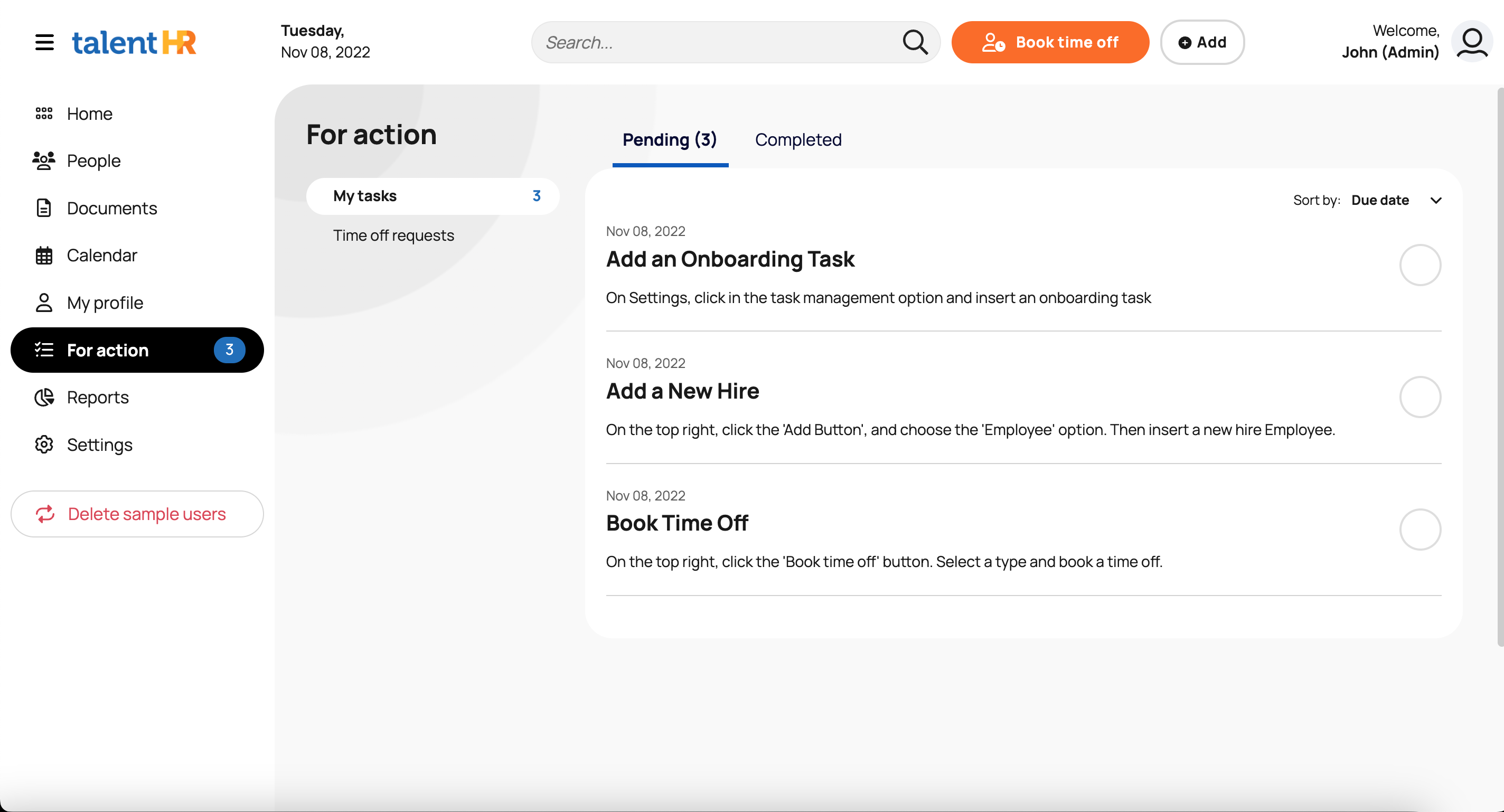Screen dimensions: 1504x812
Task: Select Time off requests menu item
Action: [393, 235]
